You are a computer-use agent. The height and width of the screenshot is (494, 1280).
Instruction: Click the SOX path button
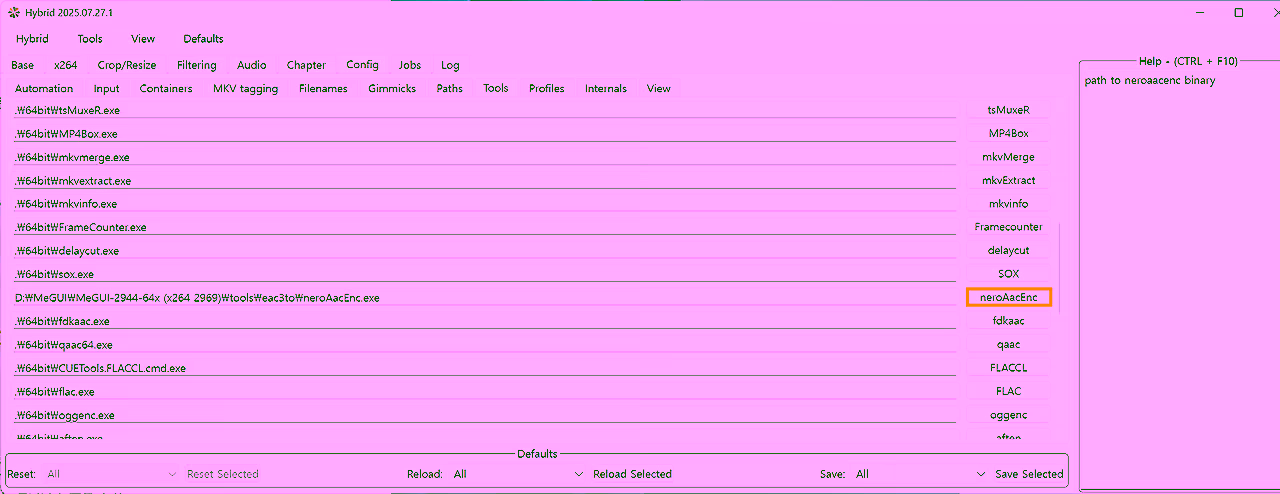1008,274
